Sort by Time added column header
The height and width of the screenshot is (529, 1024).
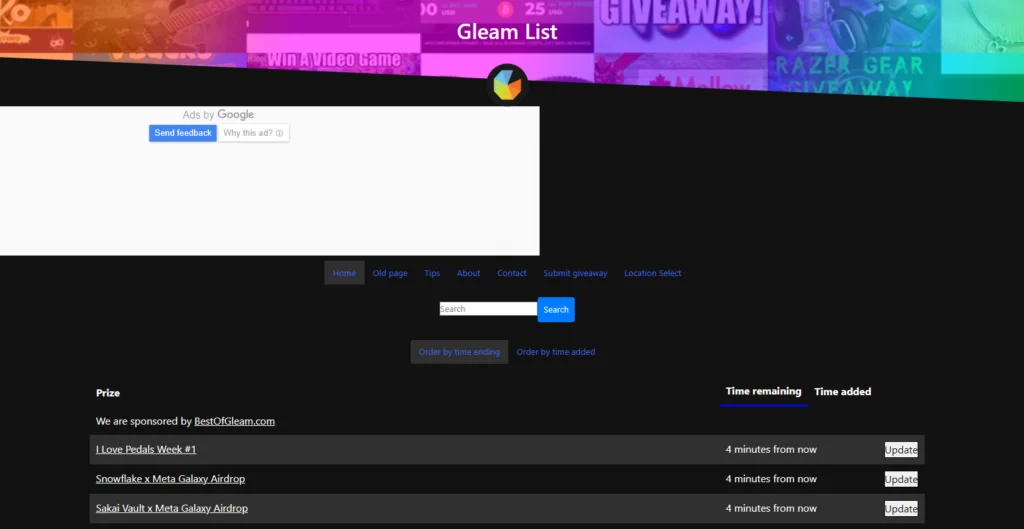tap(842, 392)
